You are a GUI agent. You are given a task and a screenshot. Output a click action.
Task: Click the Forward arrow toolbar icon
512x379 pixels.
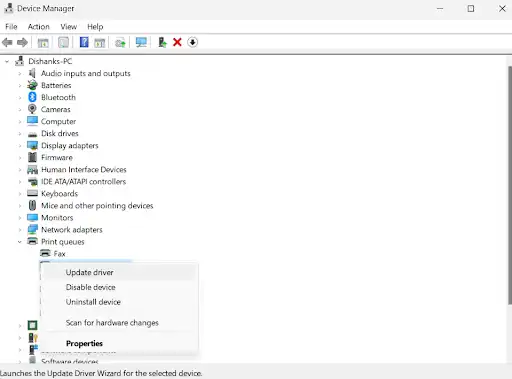pyautogui.click(x=22, y=42)
